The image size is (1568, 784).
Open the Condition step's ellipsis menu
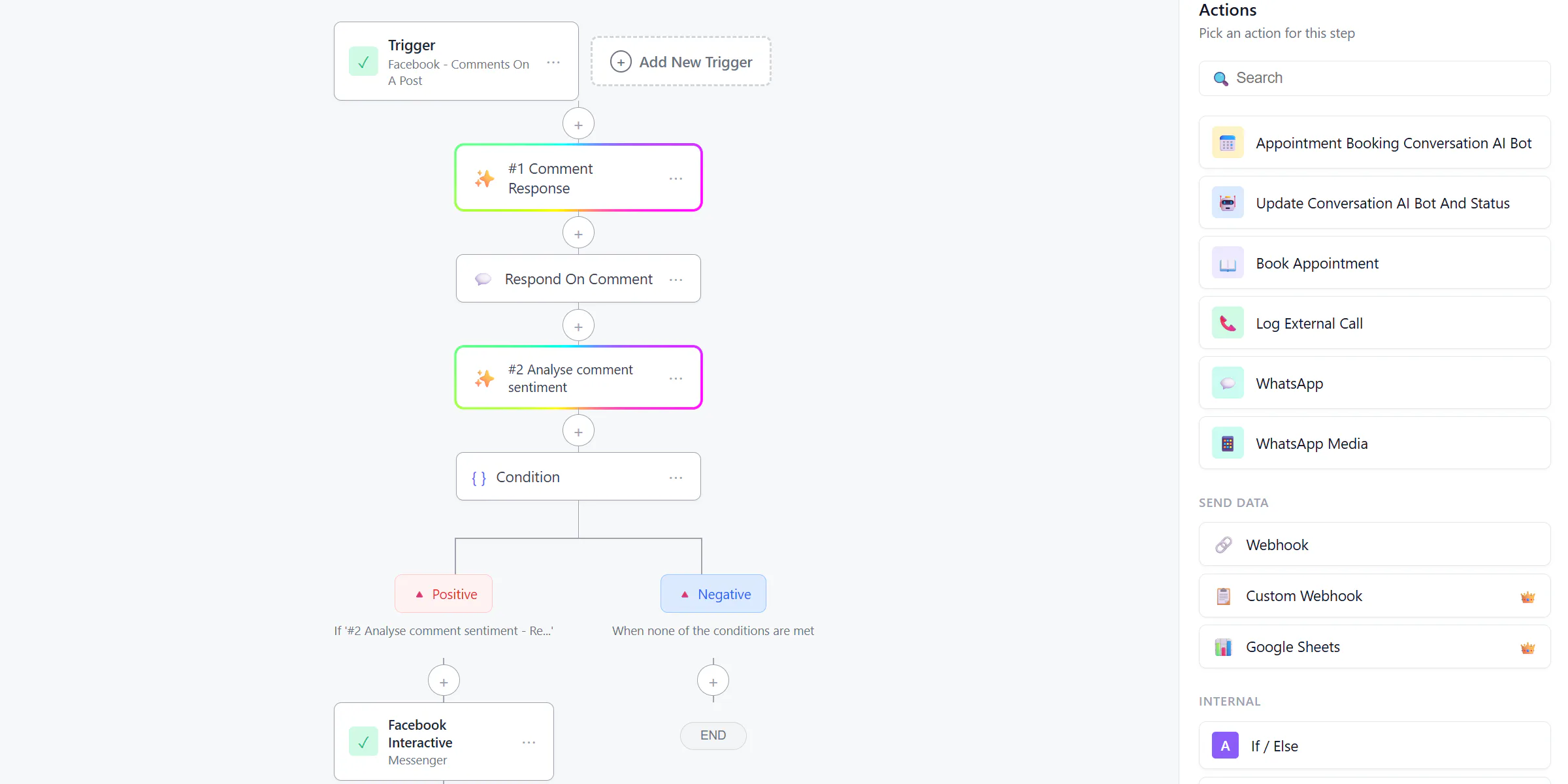point(676,478)
